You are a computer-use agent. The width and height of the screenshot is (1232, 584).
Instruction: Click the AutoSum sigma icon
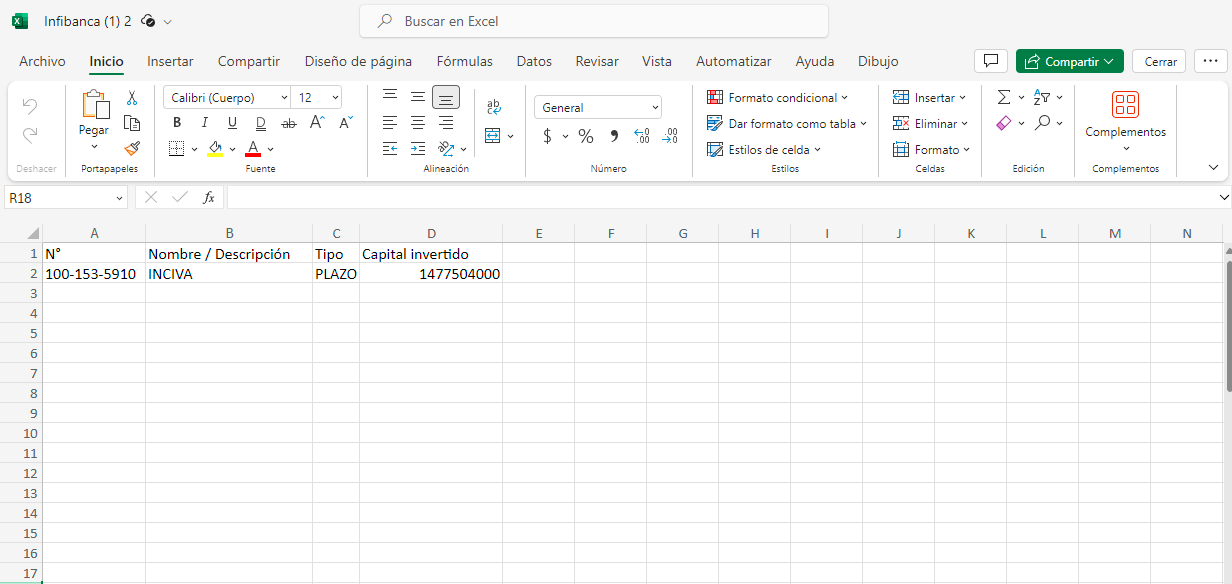click(1004, 97)
